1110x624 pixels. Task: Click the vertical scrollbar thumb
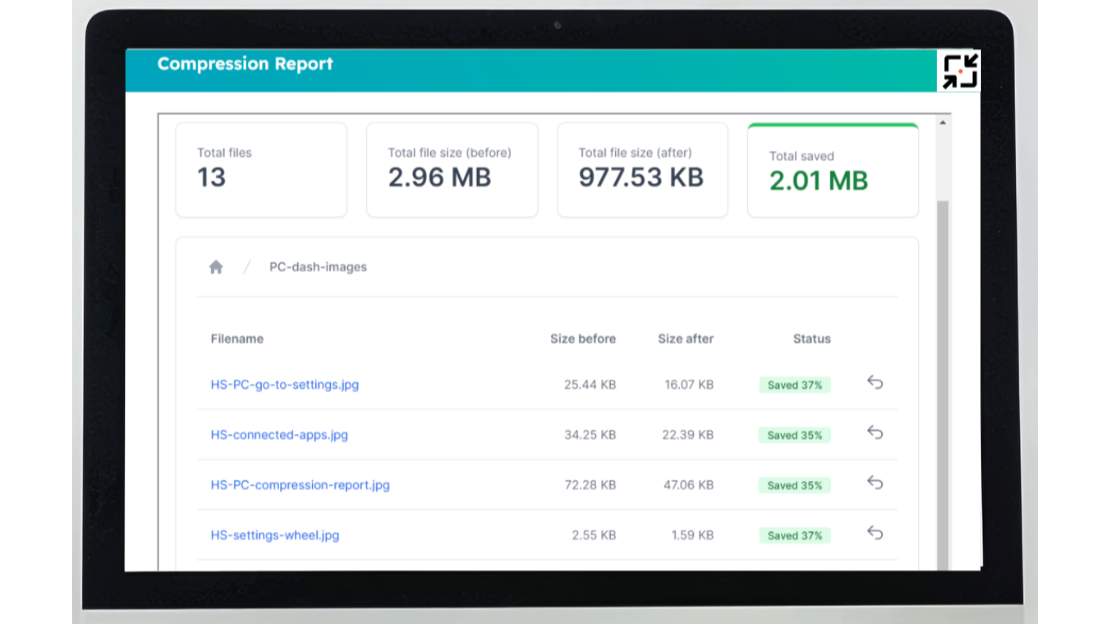pyautogui.click(x=942, y=385)
